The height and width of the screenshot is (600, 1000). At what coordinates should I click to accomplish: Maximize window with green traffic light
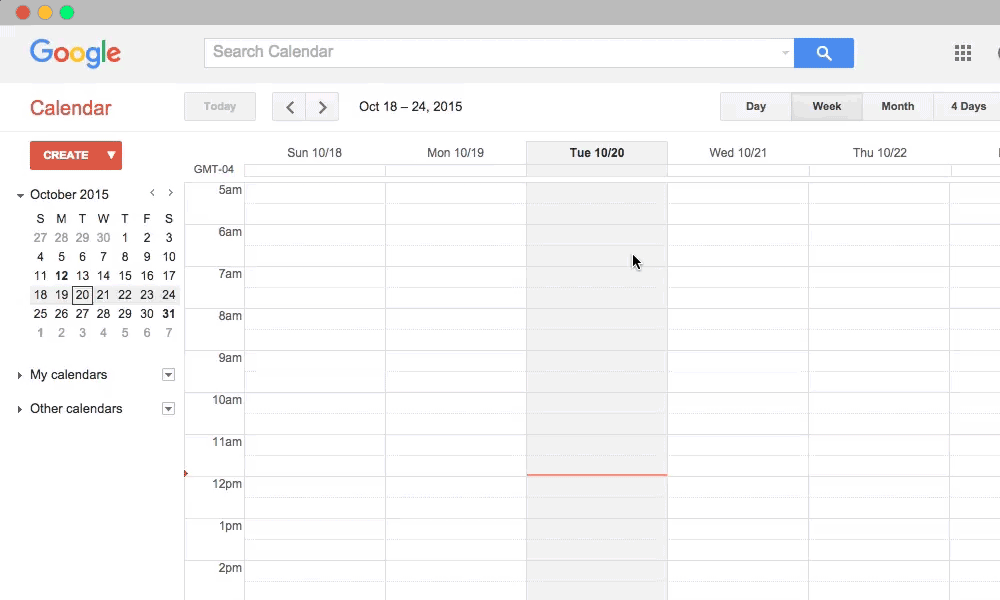coord(67,12)
